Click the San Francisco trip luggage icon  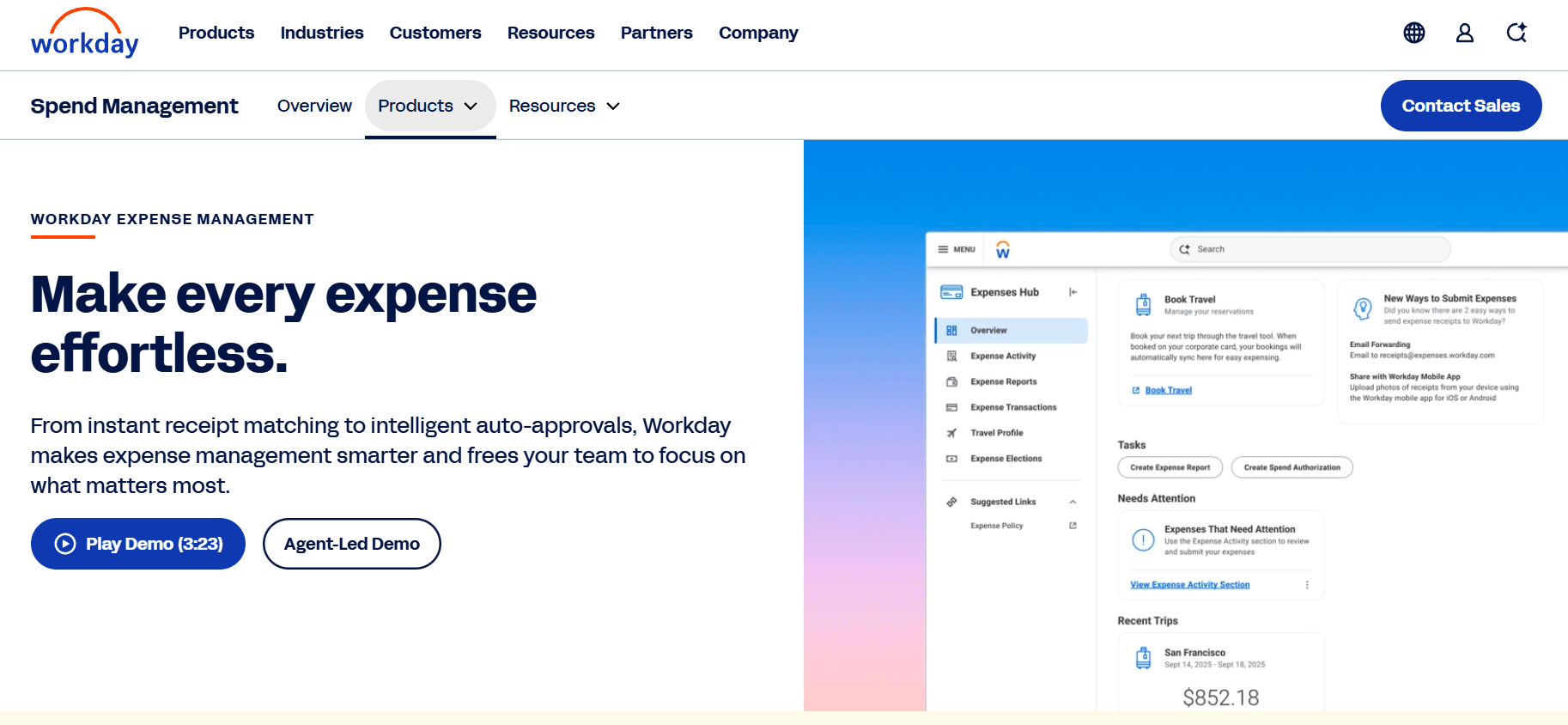pos(1143,658)
